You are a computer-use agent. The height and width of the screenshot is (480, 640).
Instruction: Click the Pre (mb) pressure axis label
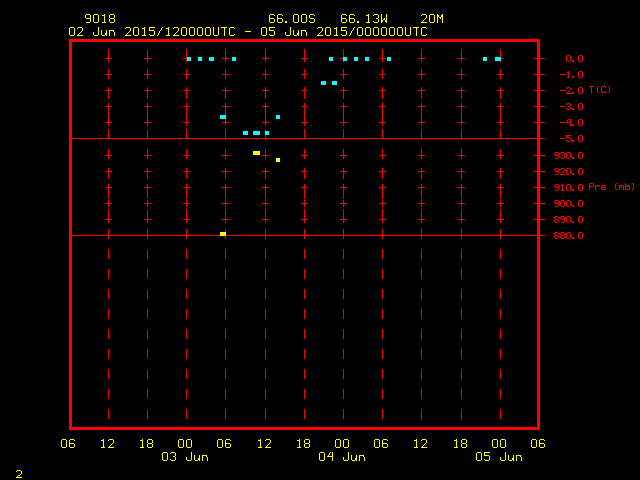tap(611, 187)
